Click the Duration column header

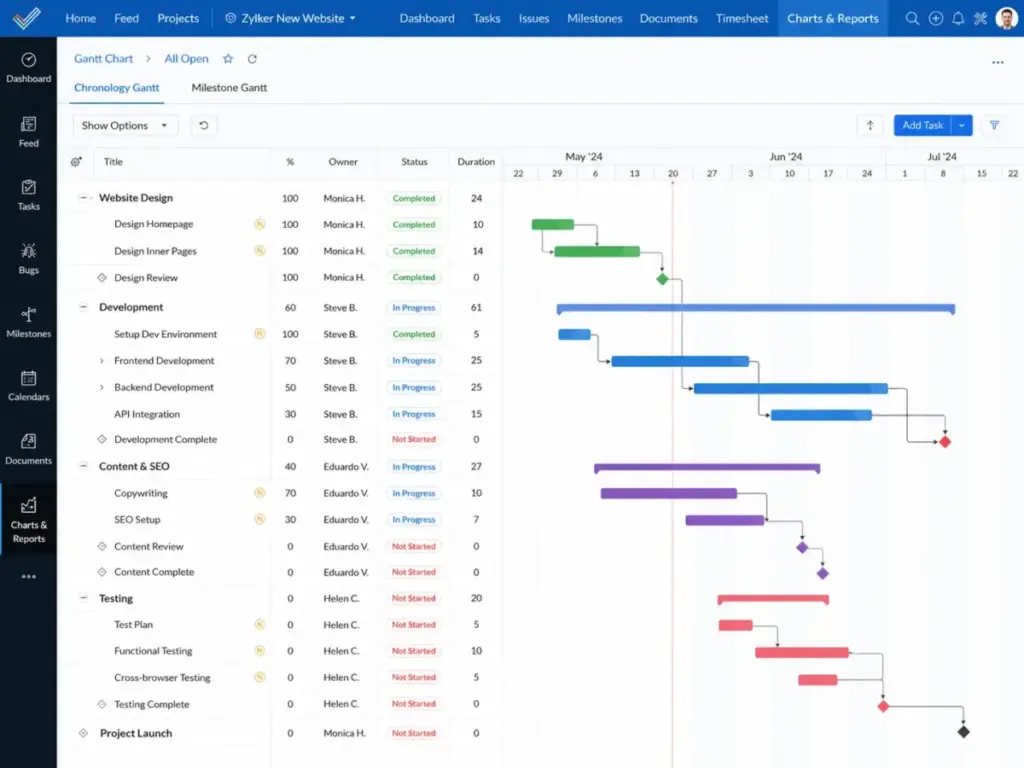click(x=475, y=162)
